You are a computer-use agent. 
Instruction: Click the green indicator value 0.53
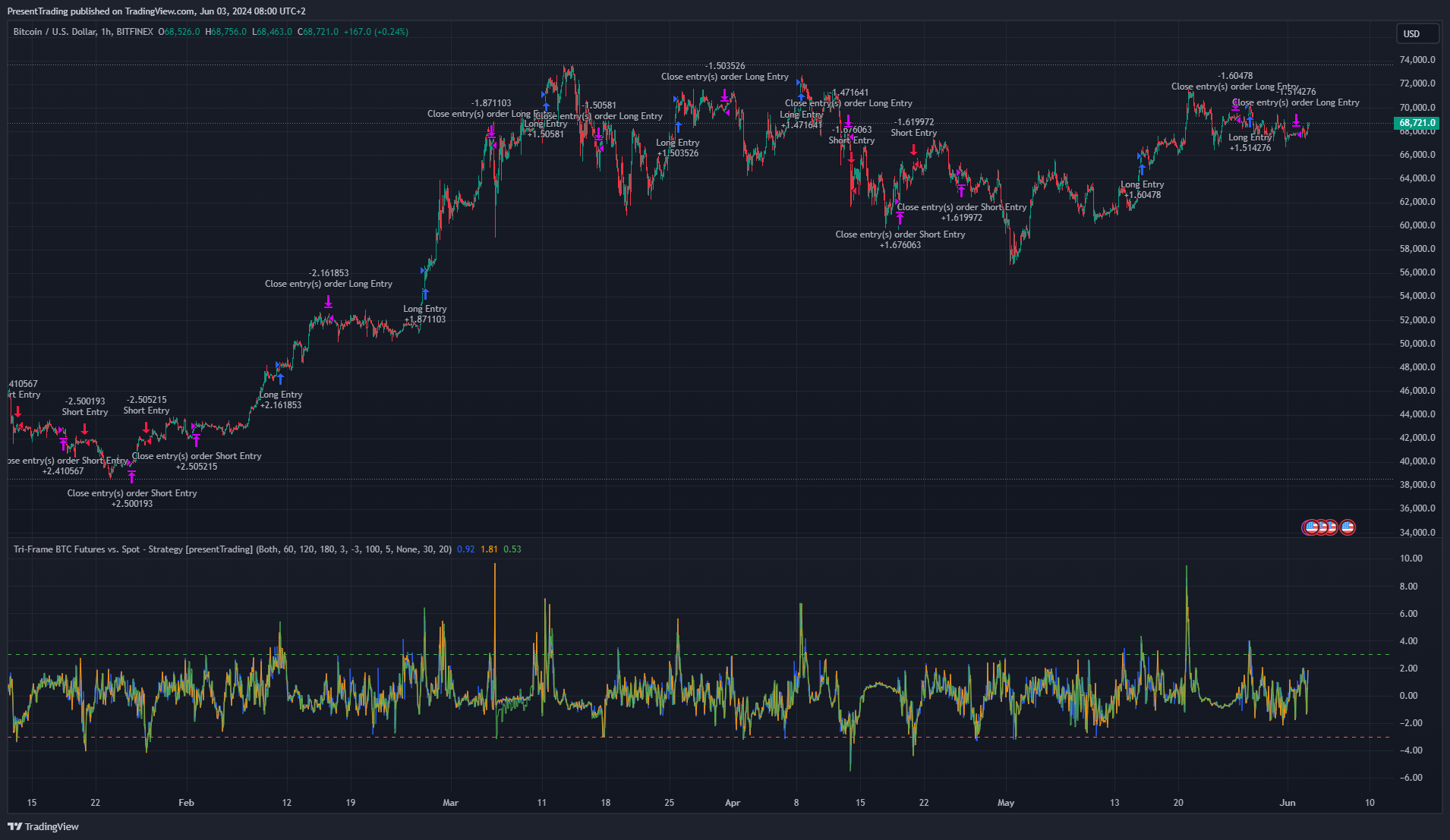512,549
